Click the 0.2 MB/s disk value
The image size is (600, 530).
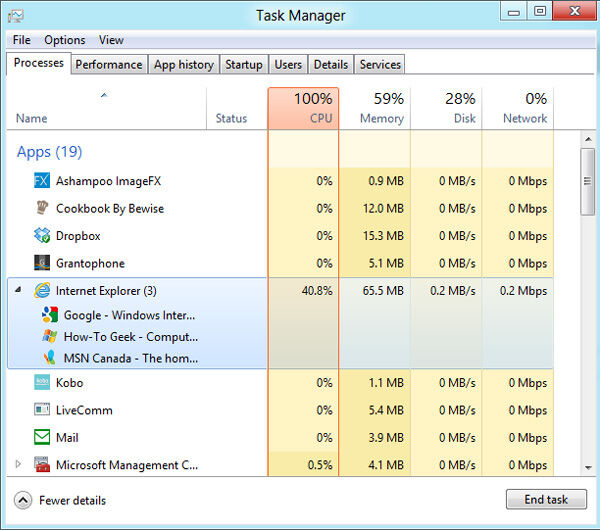tap(453, 291)
